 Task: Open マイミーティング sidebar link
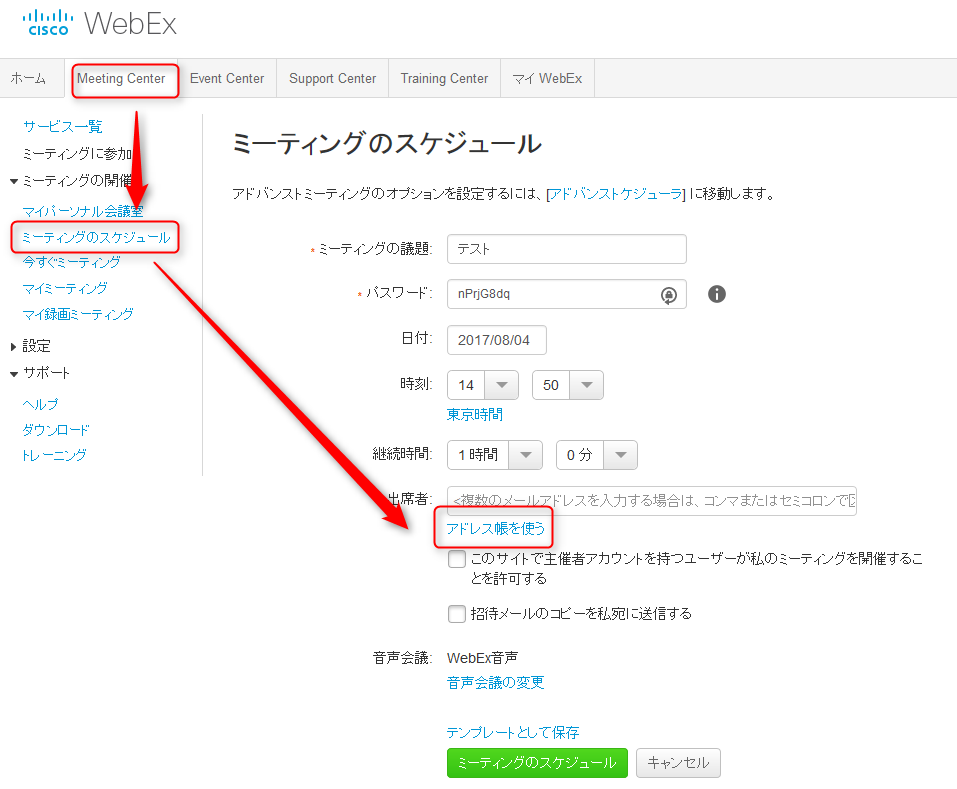[x=65, y=288]
